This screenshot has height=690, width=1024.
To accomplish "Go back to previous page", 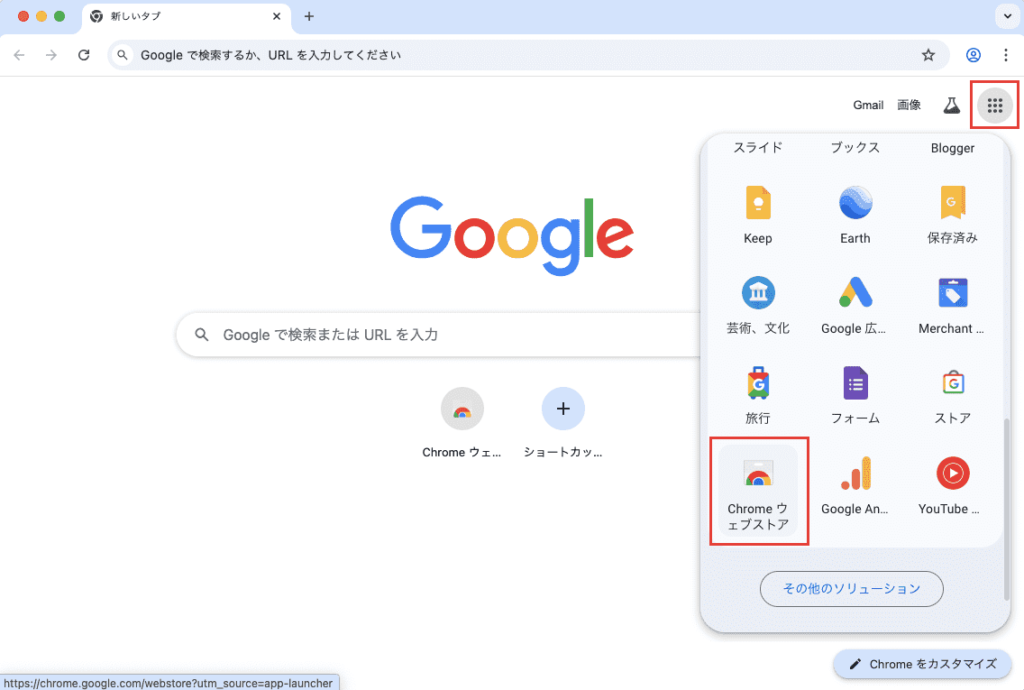I will tap(19, 55).
